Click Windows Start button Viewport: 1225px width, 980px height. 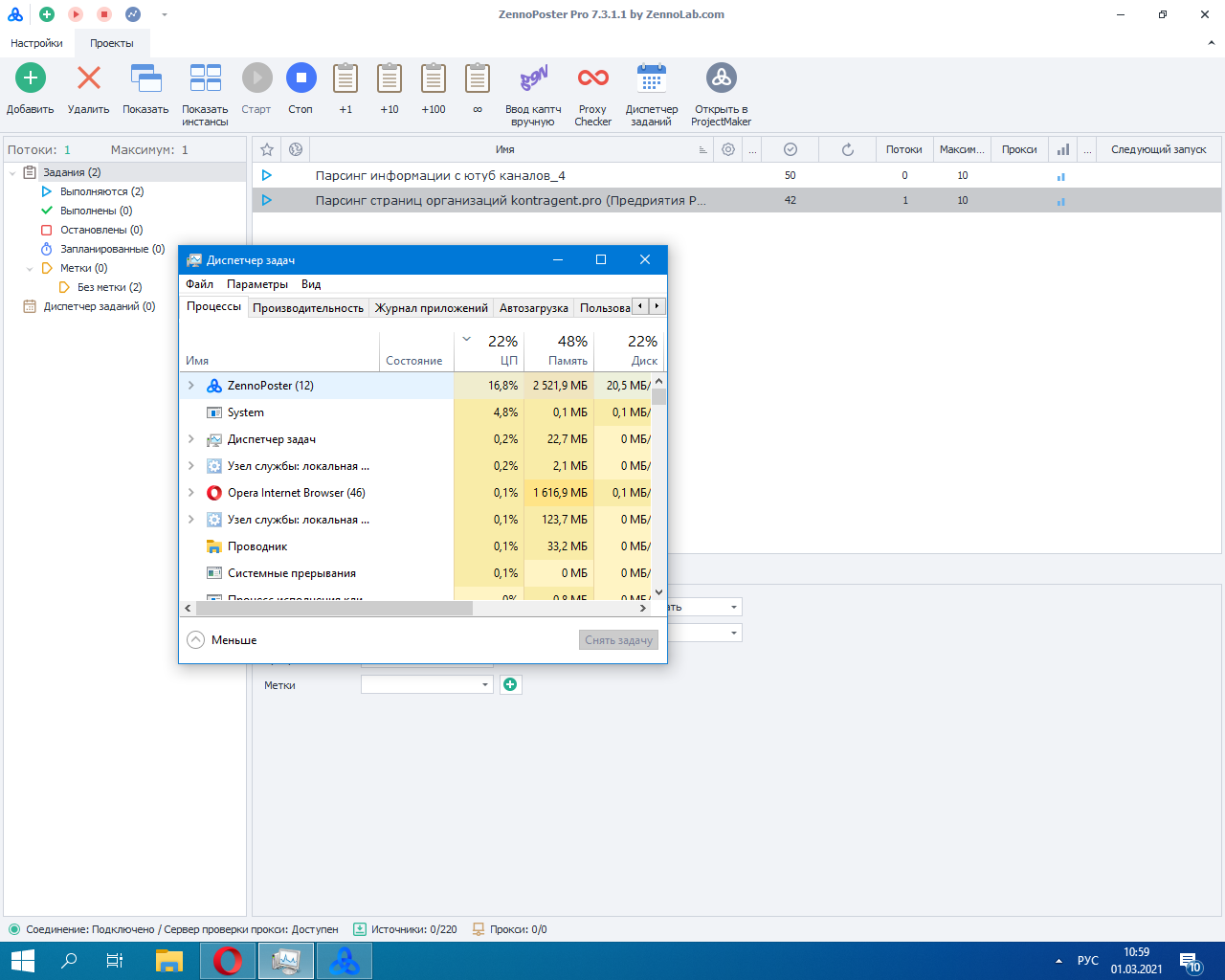[x=22, y=961]
